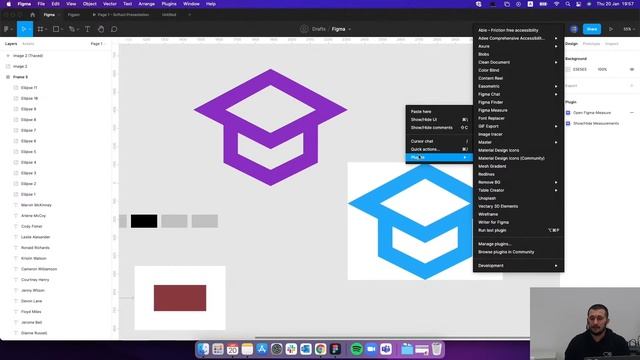Viewport: 640px width, 360px height.
Task: Open Spotify from the dock
Action: [x=356, y=349]
